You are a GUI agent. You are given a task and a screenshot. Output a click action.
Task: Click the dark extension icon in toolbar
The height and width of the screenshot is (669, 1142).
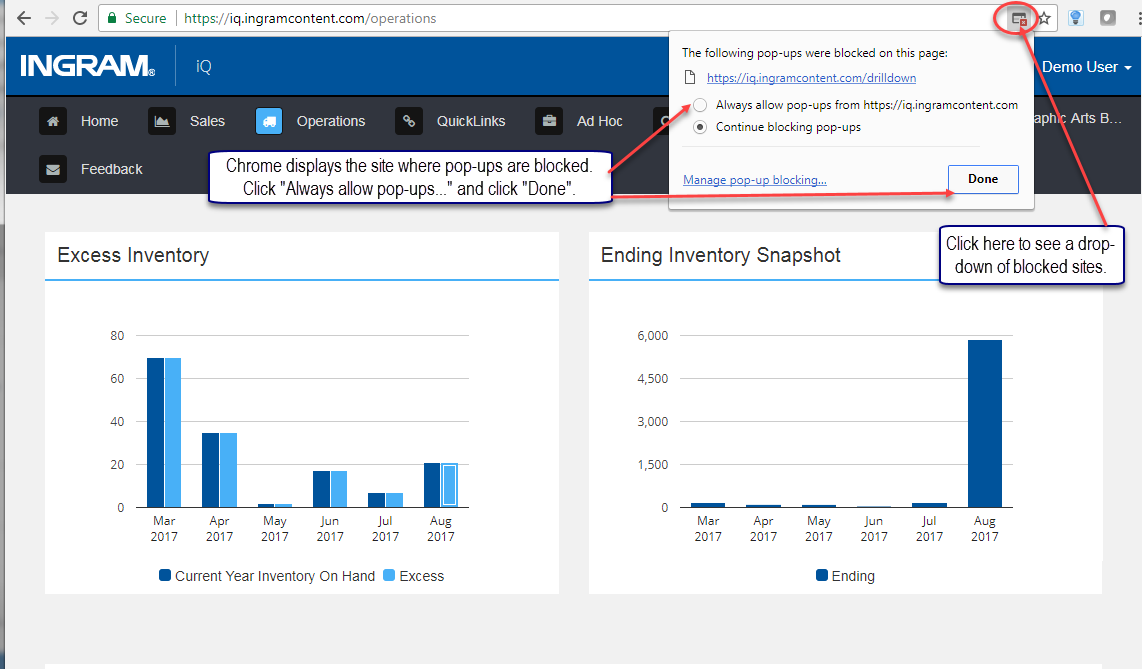pos(1108,17)
